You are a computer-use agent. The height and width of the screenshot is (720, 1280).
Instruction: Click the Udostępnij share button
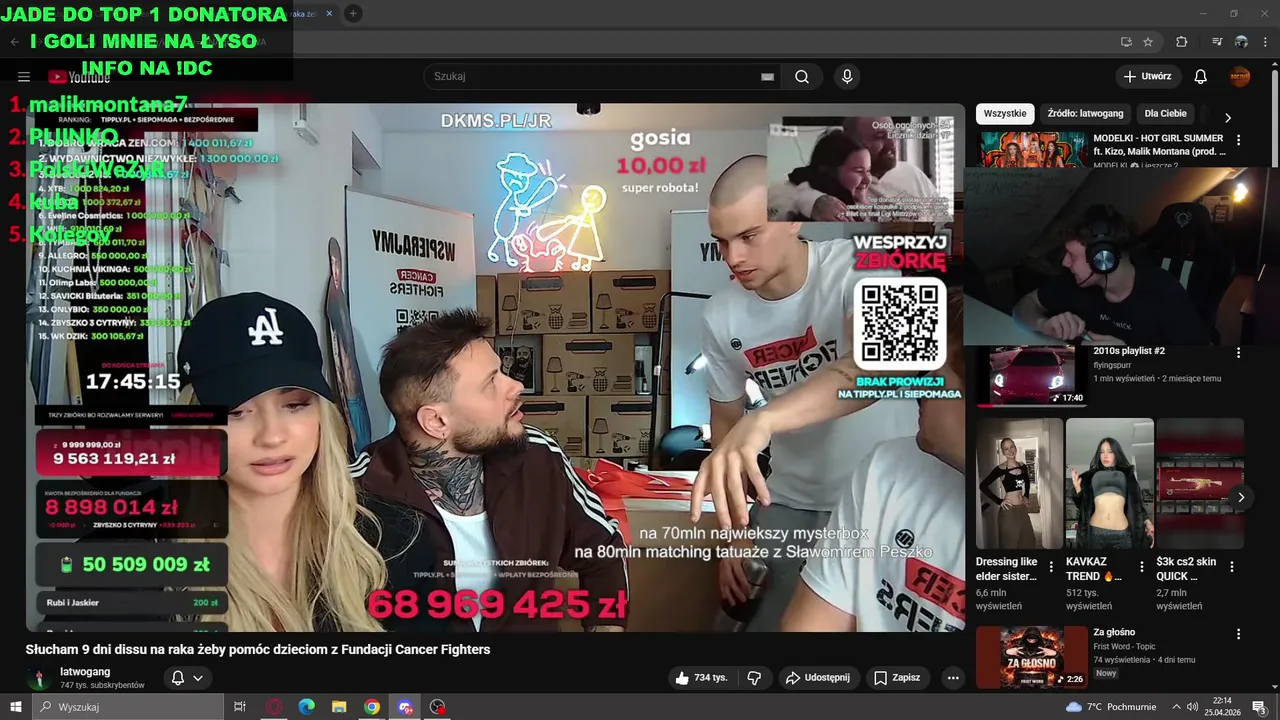point(817,678)
